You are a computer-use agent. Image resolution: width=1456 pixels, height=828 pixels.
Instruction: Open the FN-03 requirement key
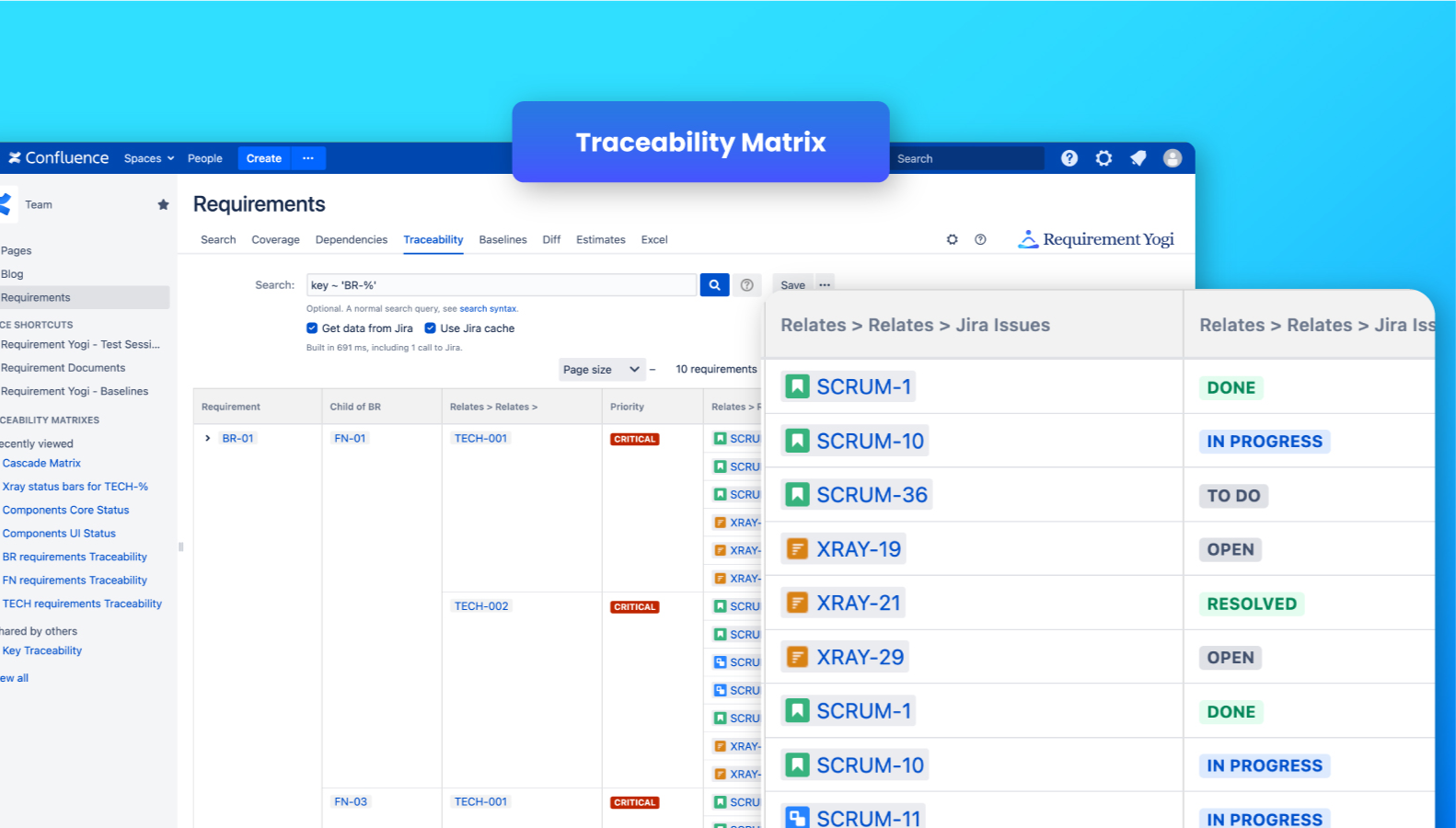pyautogui.click(x=351, y=802)
